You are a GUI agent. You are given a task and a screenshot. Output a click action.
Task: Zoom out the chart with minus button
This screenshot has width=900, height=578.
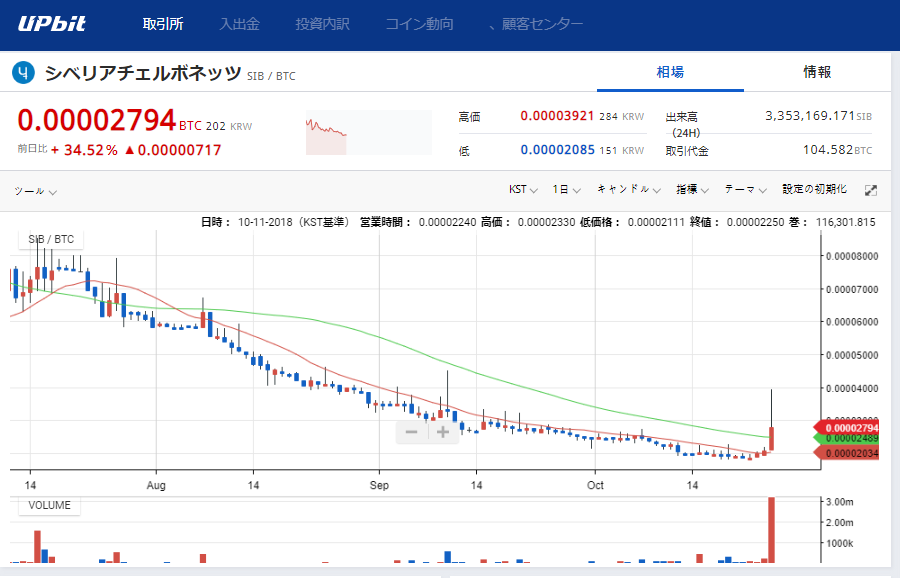(412, 432)
